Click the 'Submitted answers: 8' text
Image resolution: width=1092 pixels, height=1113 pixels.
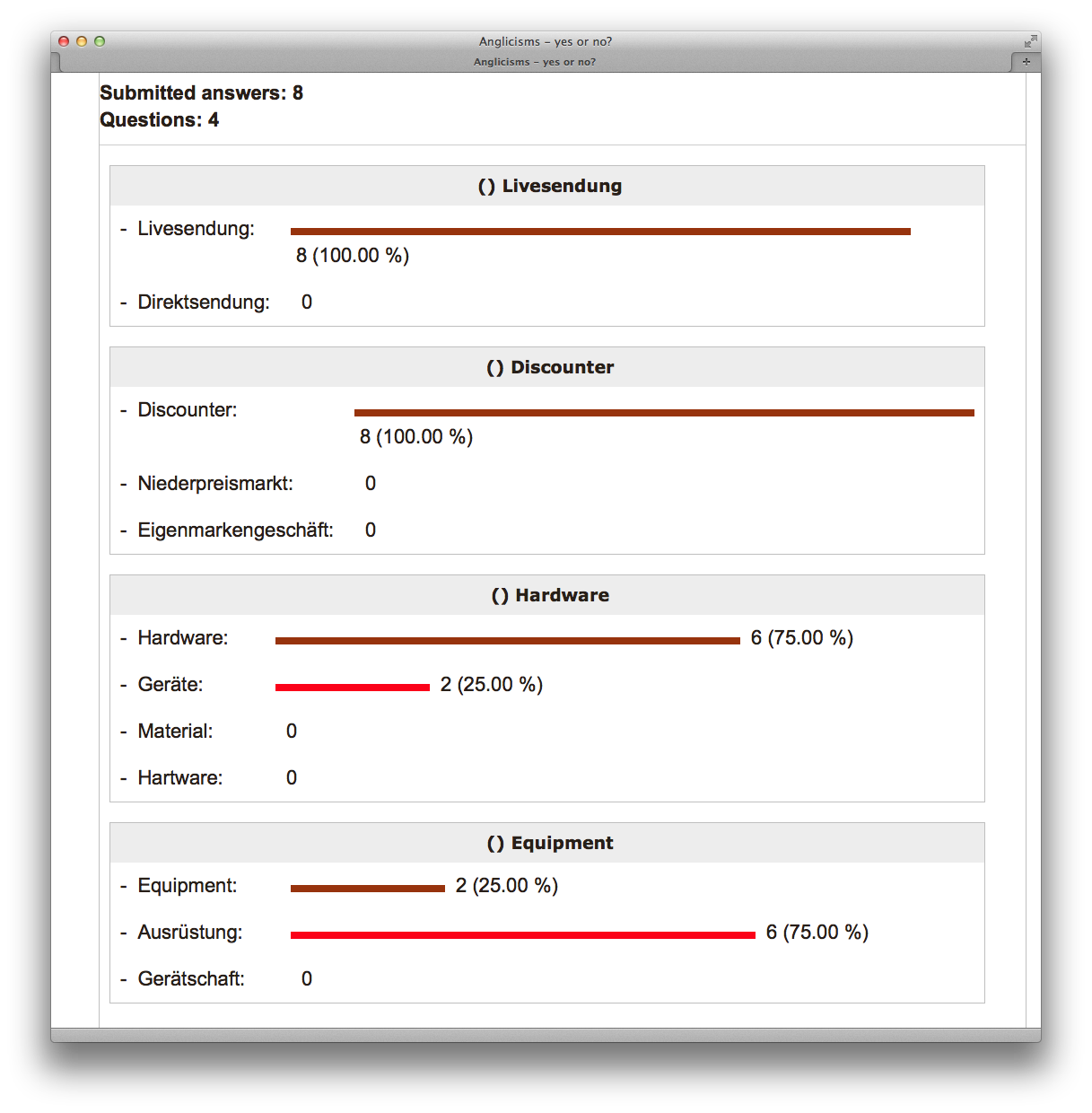[x=201, y=93]
